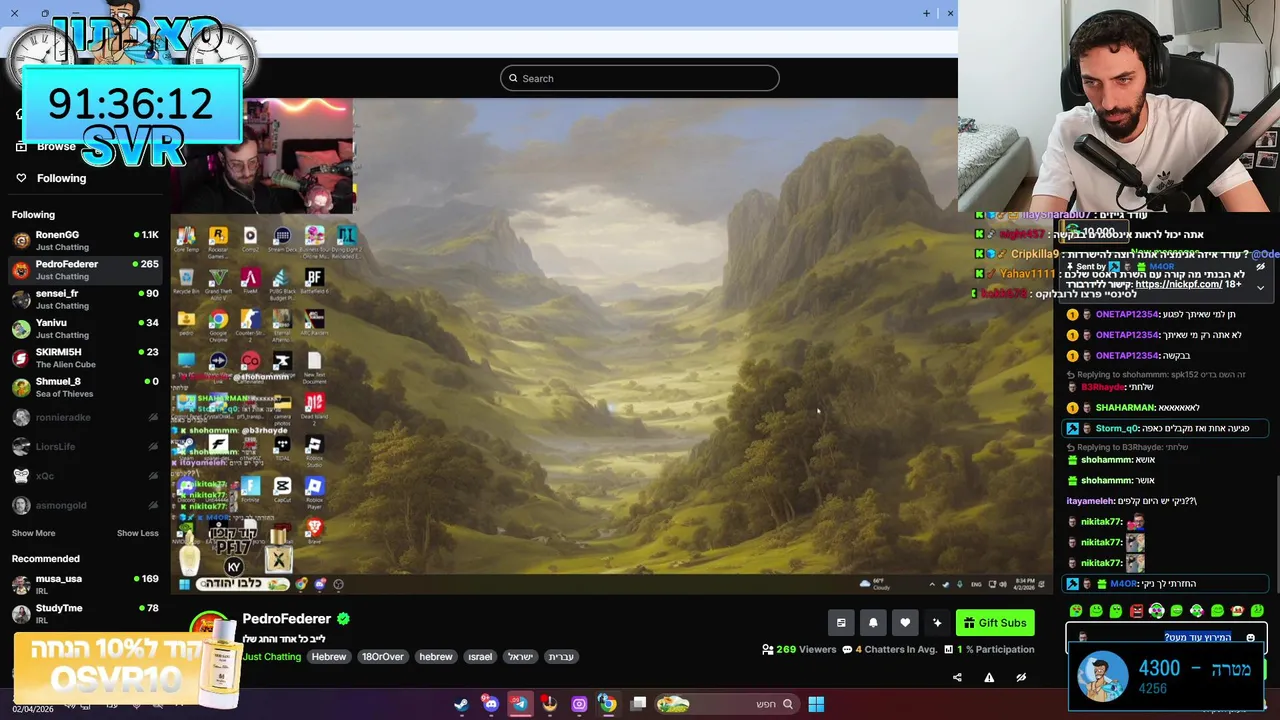This screenshot has height=720, width=1280.
Task: Click the share stream icon
Action: [957, 677]
